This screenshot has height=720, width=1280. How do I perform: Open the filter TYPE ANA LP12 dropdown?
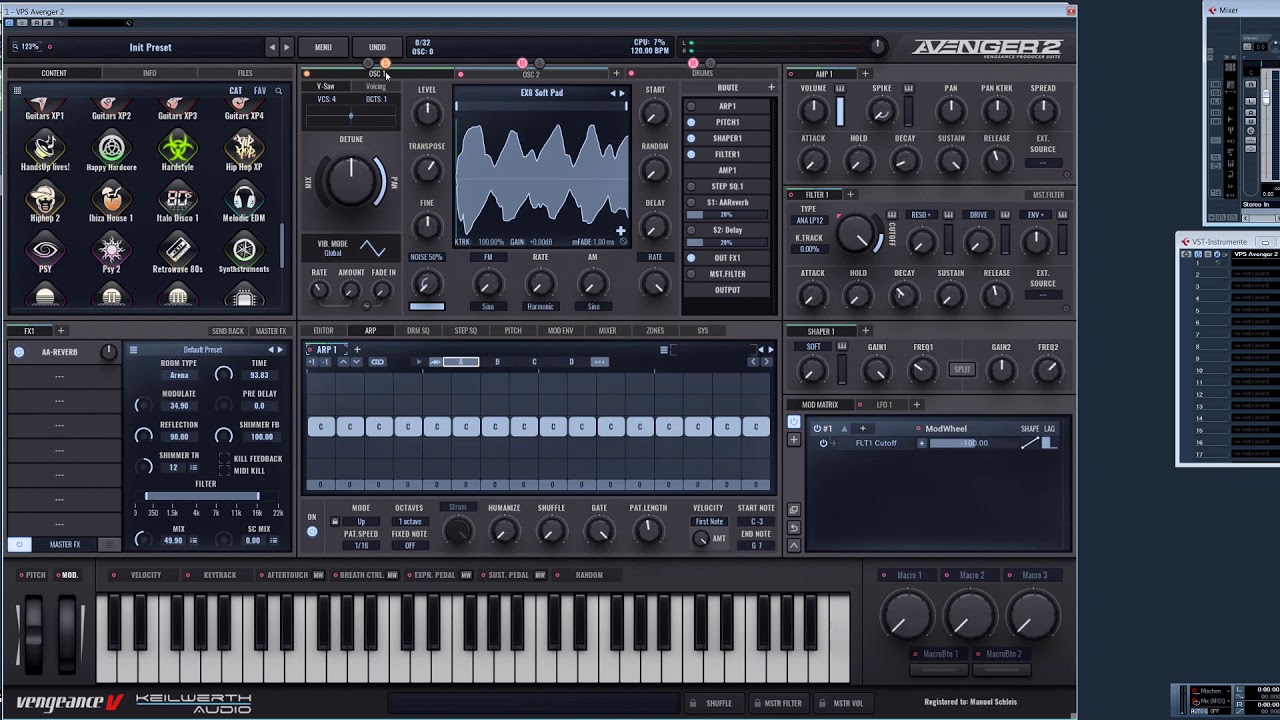pyautogui.click(x=809, y=220)
